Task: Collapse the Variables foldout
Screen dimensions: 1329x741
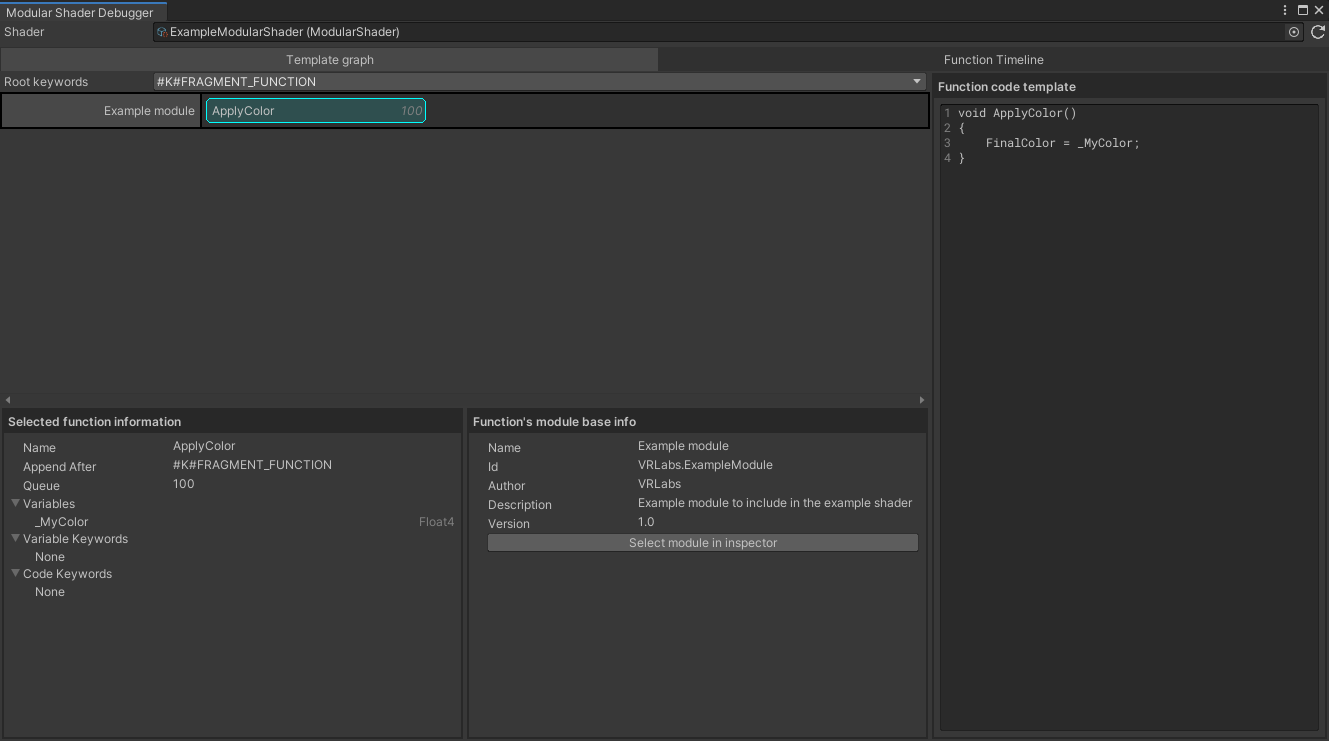Action: coord(16,503)
